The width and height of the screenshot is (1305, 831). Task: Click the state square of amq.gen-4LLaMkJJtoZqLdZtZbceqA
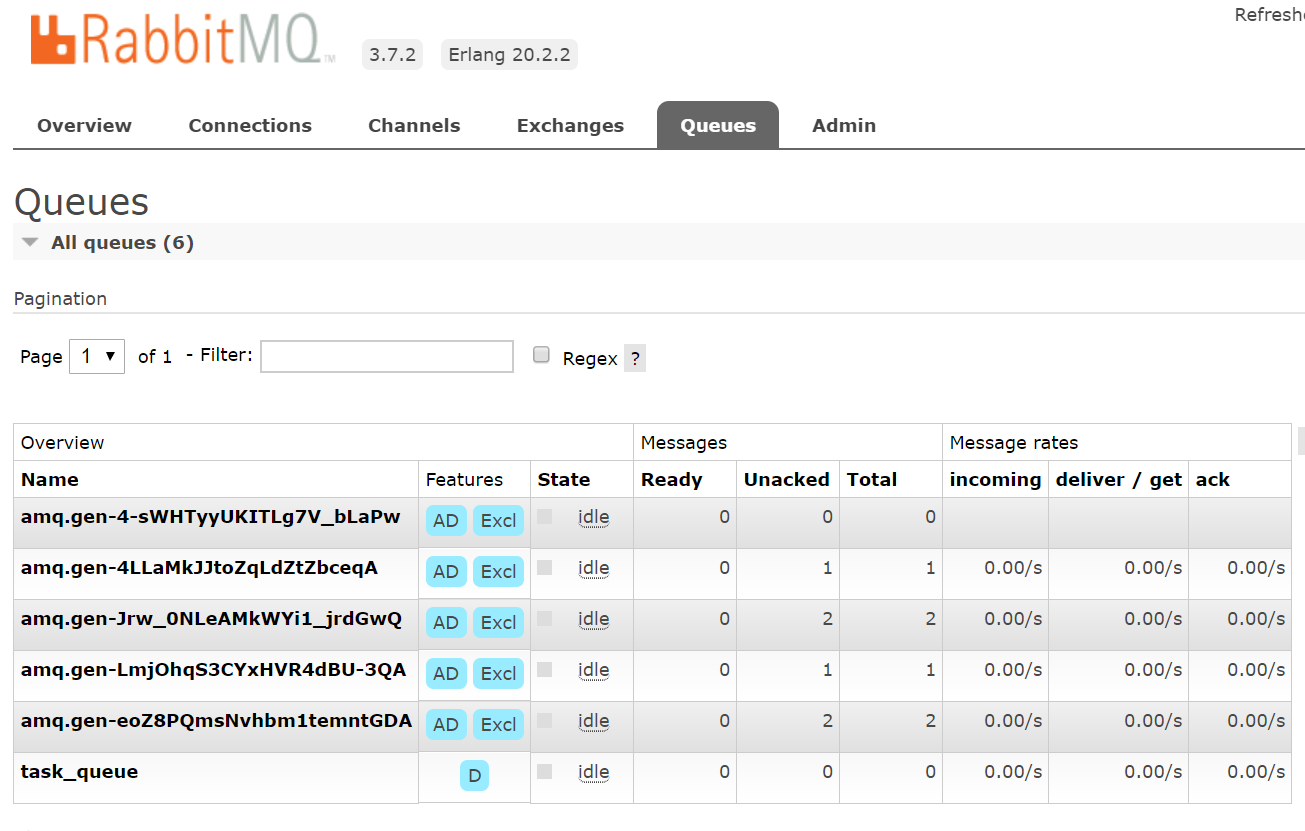pyautogui.click(x=545, y=567)
